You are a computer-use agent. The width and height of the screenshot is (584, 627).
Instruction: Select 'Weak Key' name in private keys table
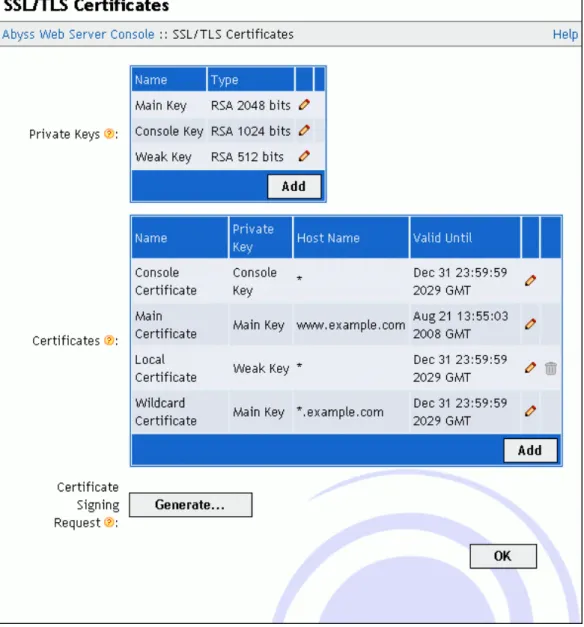click(163, 157)
